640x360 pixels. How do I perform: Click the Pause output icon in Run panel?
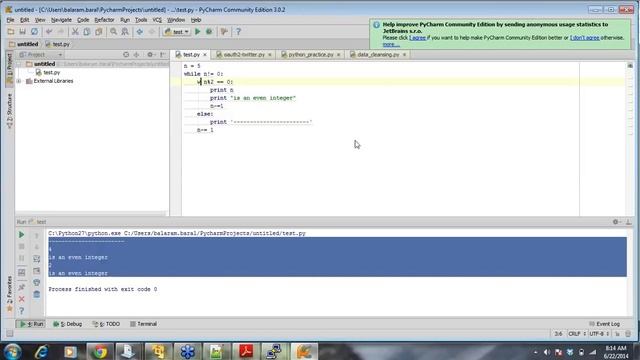pos(21,258)
